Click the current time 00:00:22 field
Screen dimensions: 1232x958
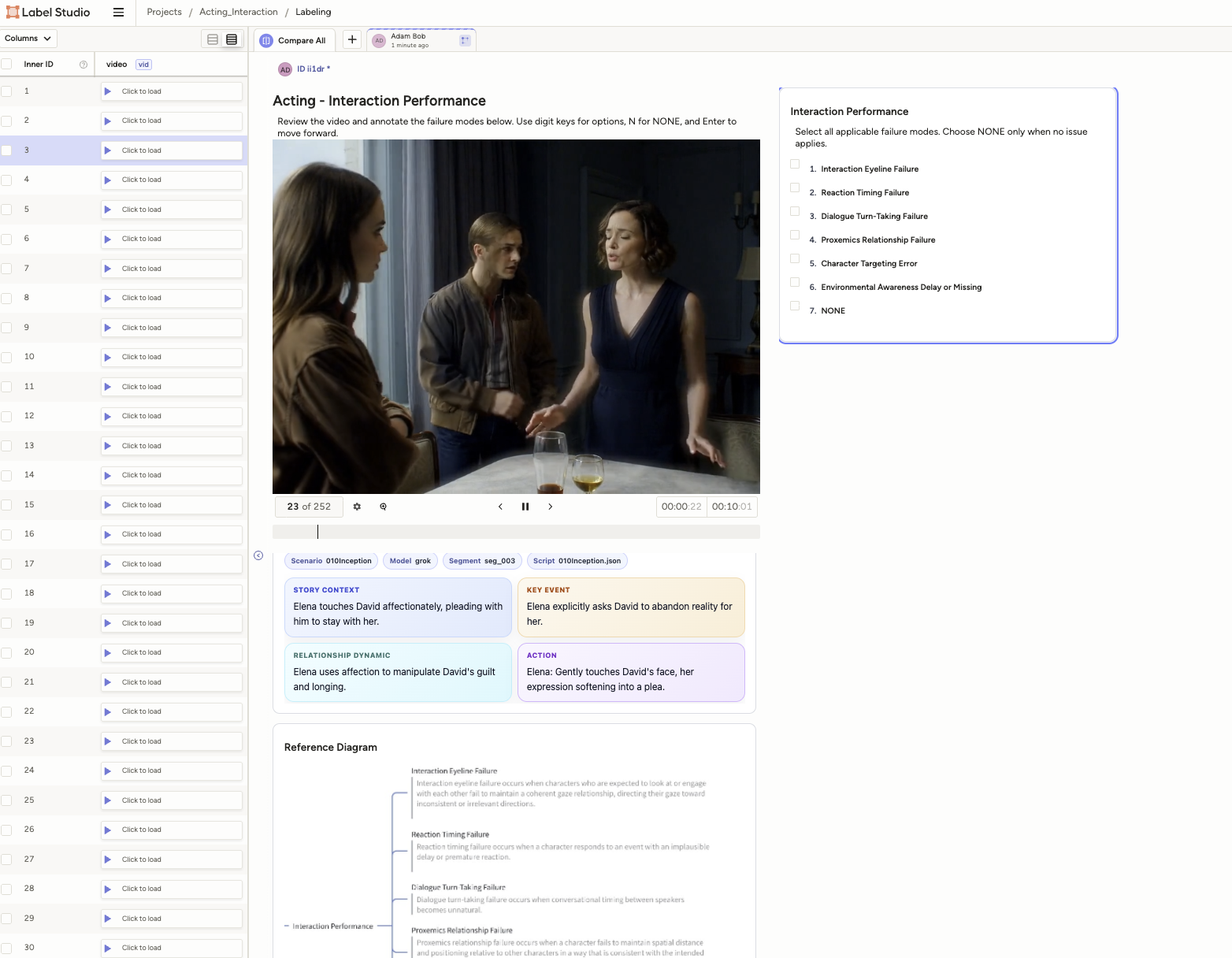[x=681, y=507]
